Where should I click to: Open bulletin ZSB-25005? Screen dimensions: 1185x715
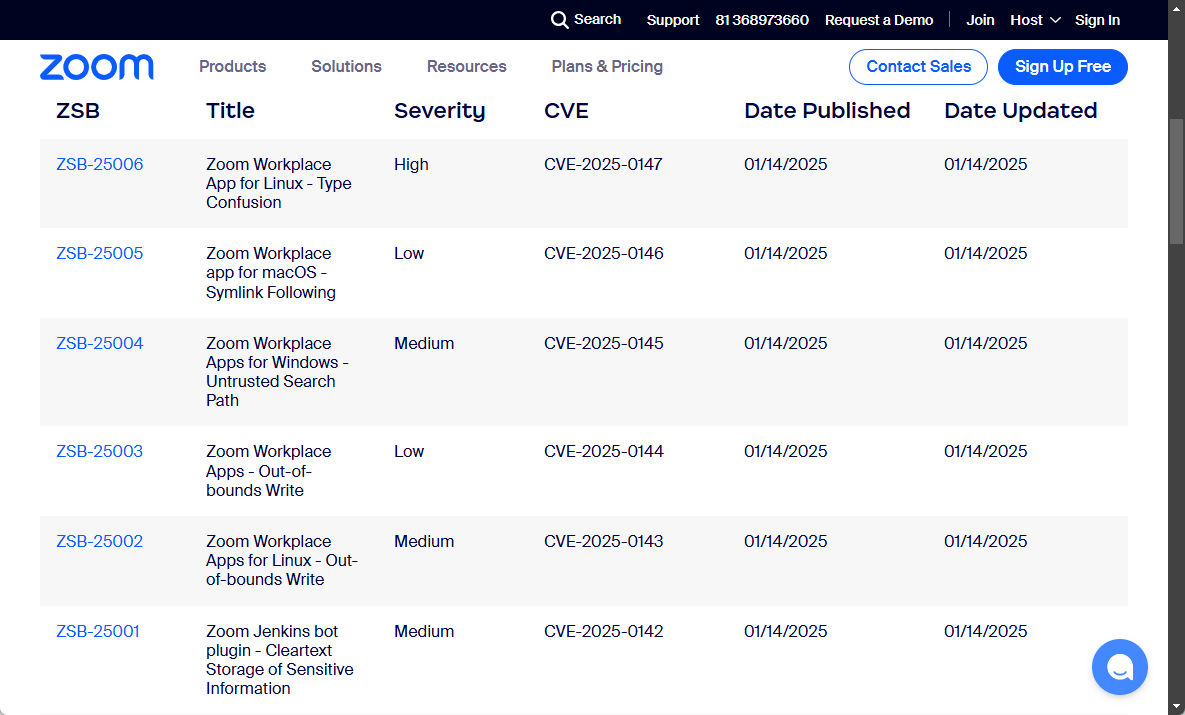coord(100,253)
